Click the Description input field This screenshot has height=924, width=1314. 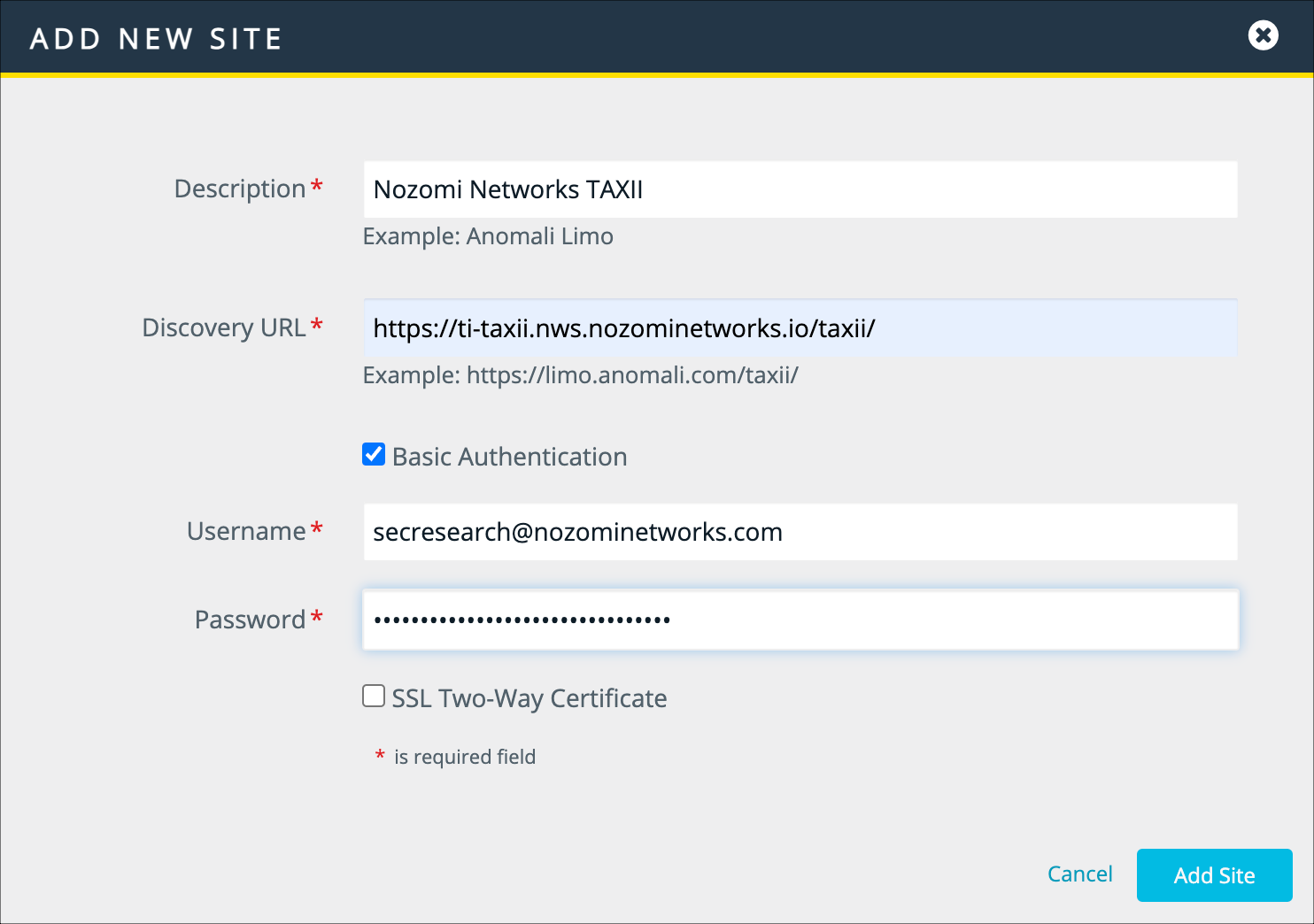point(800,189)
